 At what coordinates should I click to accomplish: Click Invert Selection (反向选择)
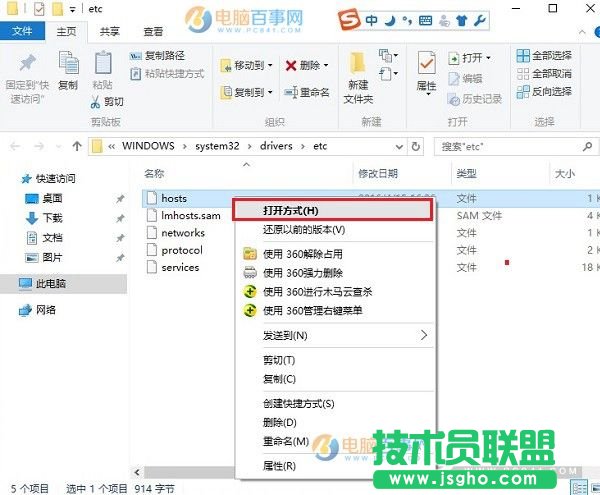[x=544, y=92]
